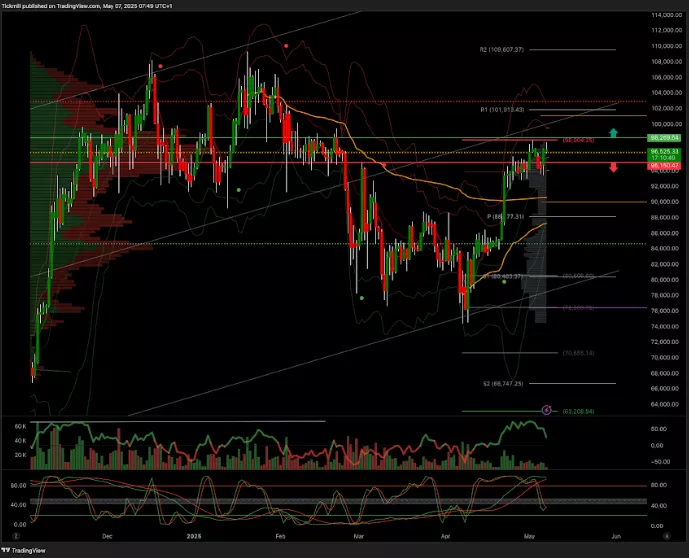
Task: Select the green 98,269.54 price label
Action: coord(663,137)
